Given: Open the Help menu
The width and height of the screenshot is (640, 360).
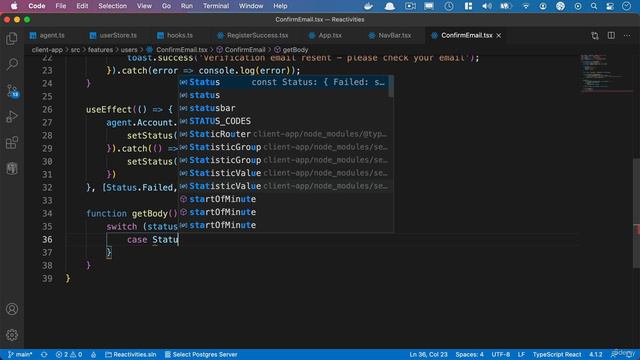Looking at the screenshot, I should (280, 6).
